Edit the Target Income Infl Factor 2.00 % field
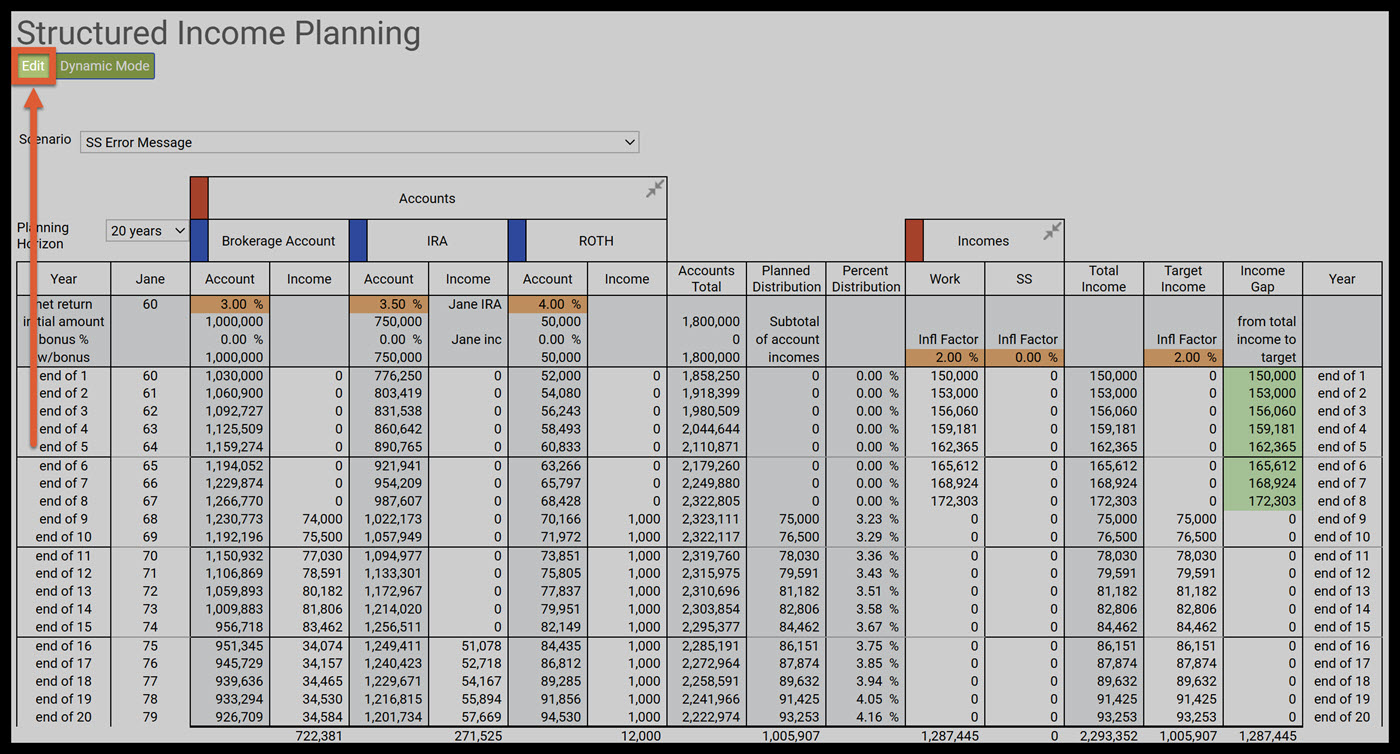 [x=1183, y=357]
